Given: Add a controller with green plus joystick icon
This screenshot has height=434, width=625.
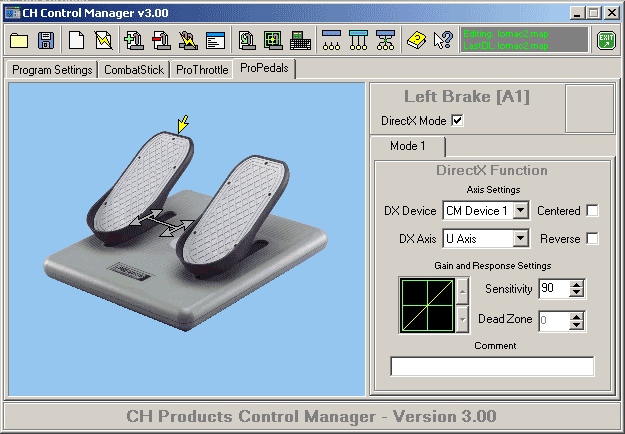Looking at the screenshot, I should click(x=134, y=40).
